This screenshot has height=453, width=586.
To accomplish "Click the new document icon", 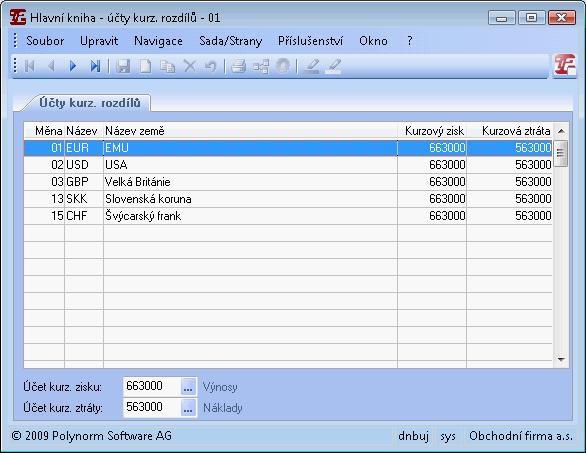I will pyautogui.click(x=145, y=67).
